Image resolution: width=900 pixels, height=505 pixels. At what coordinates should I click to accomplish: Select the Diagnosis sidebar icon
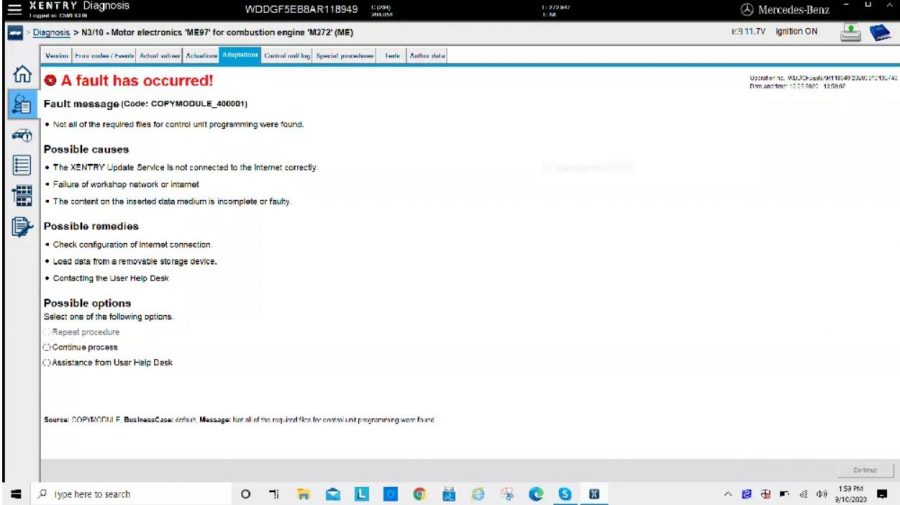20,105
